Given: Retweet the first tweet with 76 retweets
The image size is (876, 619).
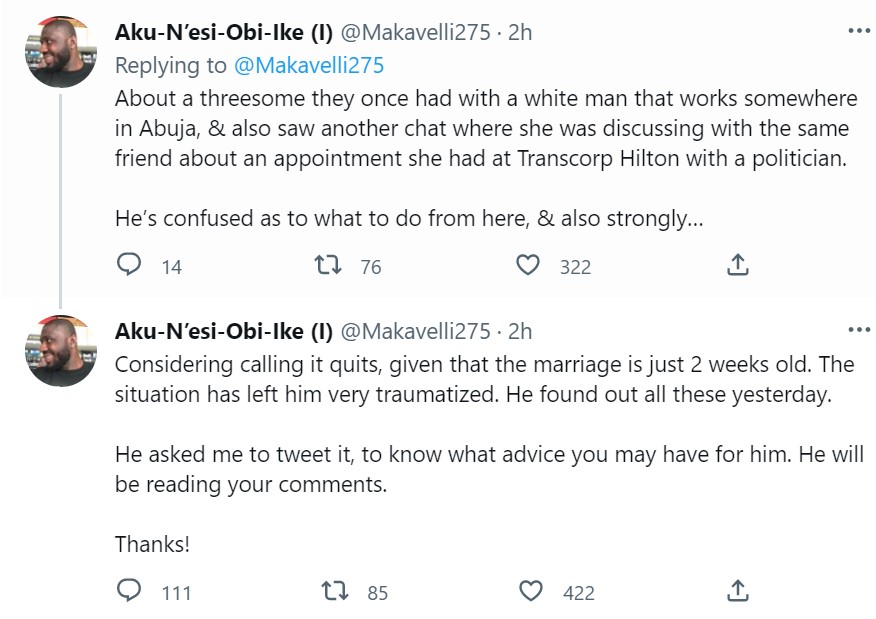Looking at the screenshot, I should click(326, 265).
